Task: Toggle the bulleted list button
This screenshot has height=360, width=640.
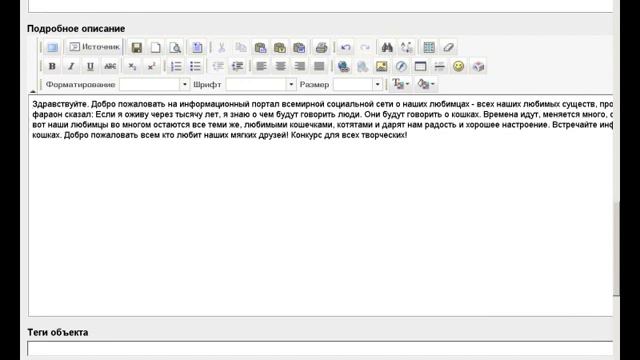Action: 195,66
